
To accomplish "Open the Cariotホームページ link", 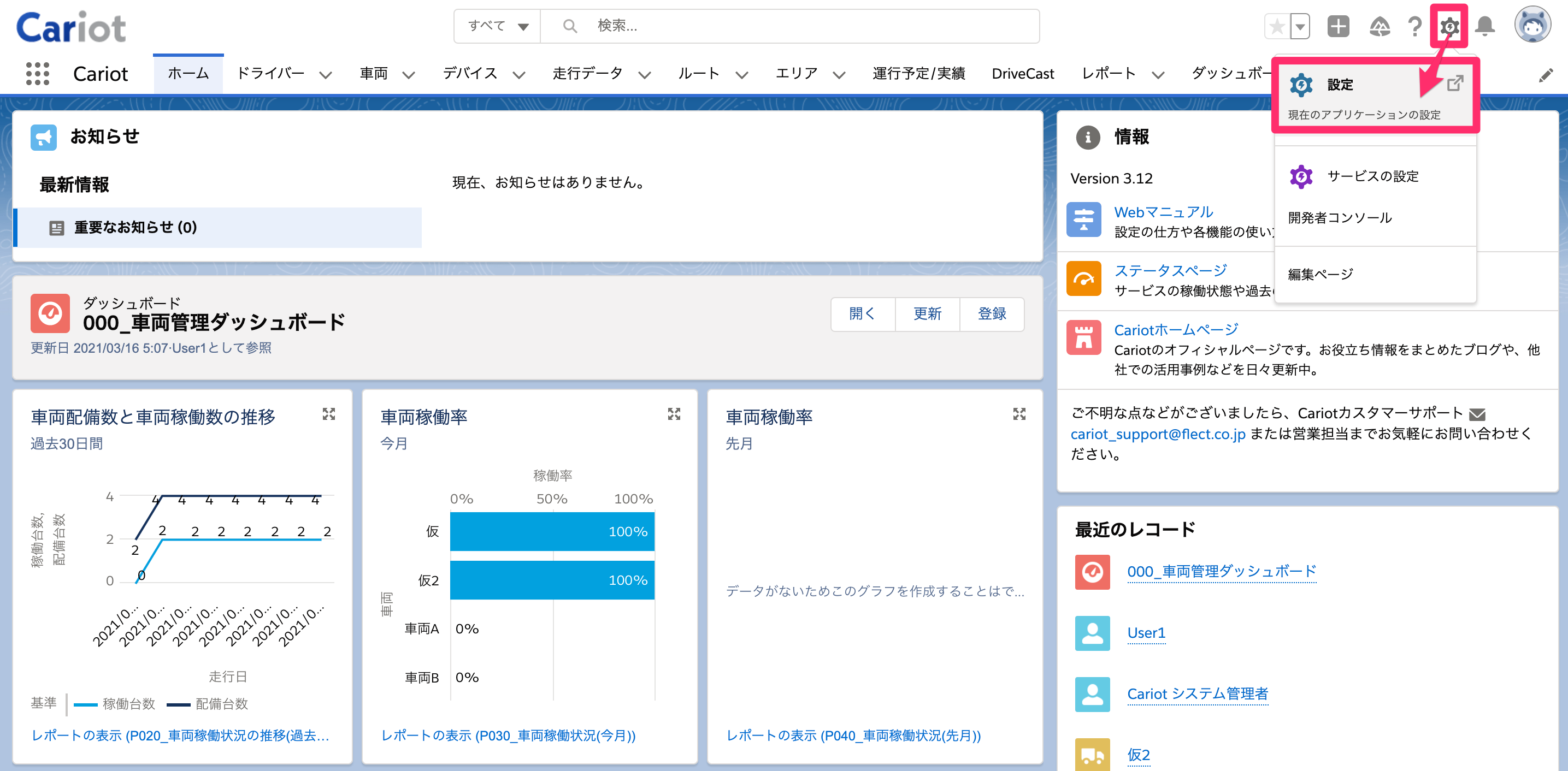I will click(1176, 330).
